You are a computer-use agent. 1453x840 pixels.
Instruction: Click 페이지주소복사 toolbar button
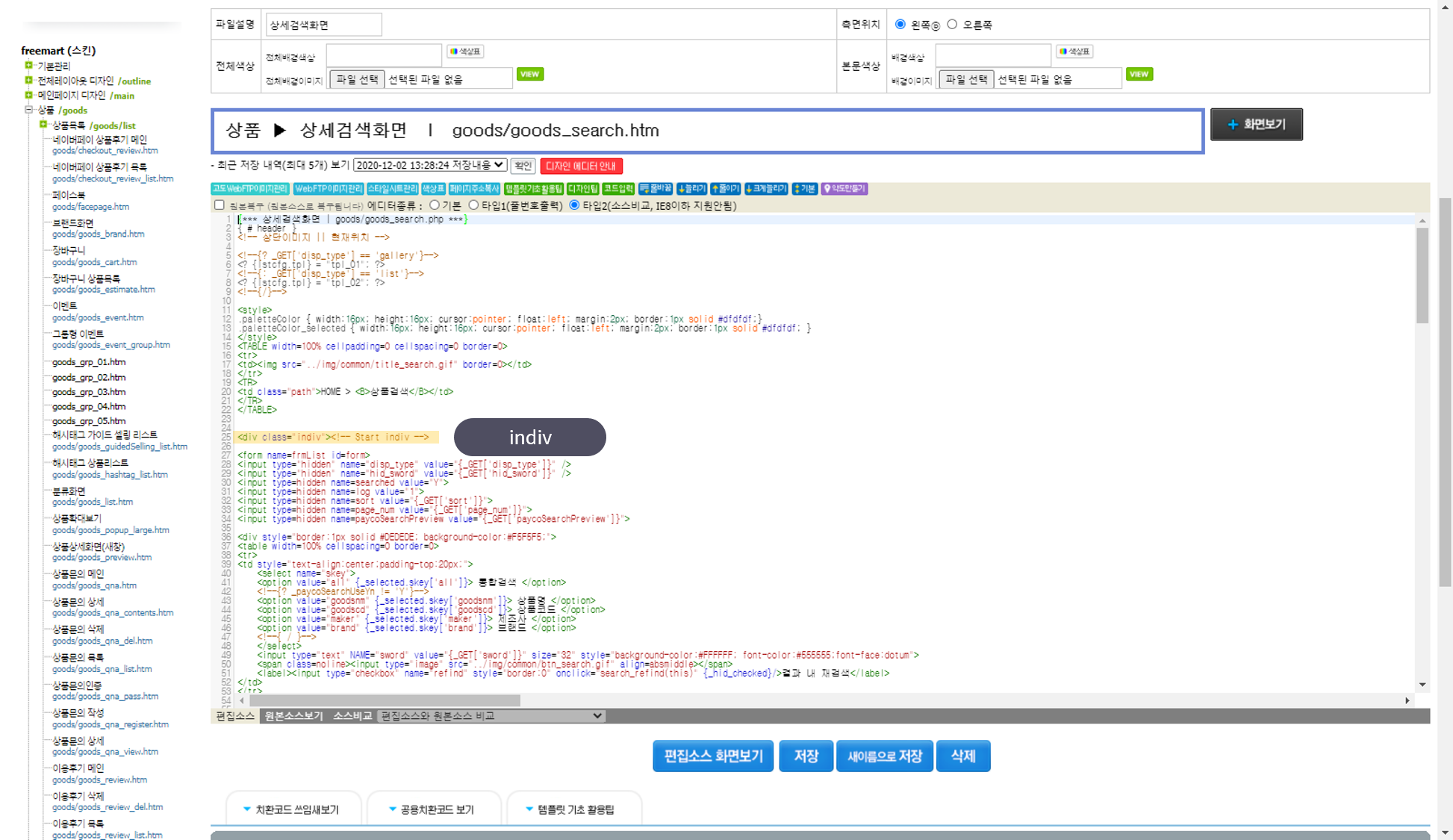coord(474,189)
